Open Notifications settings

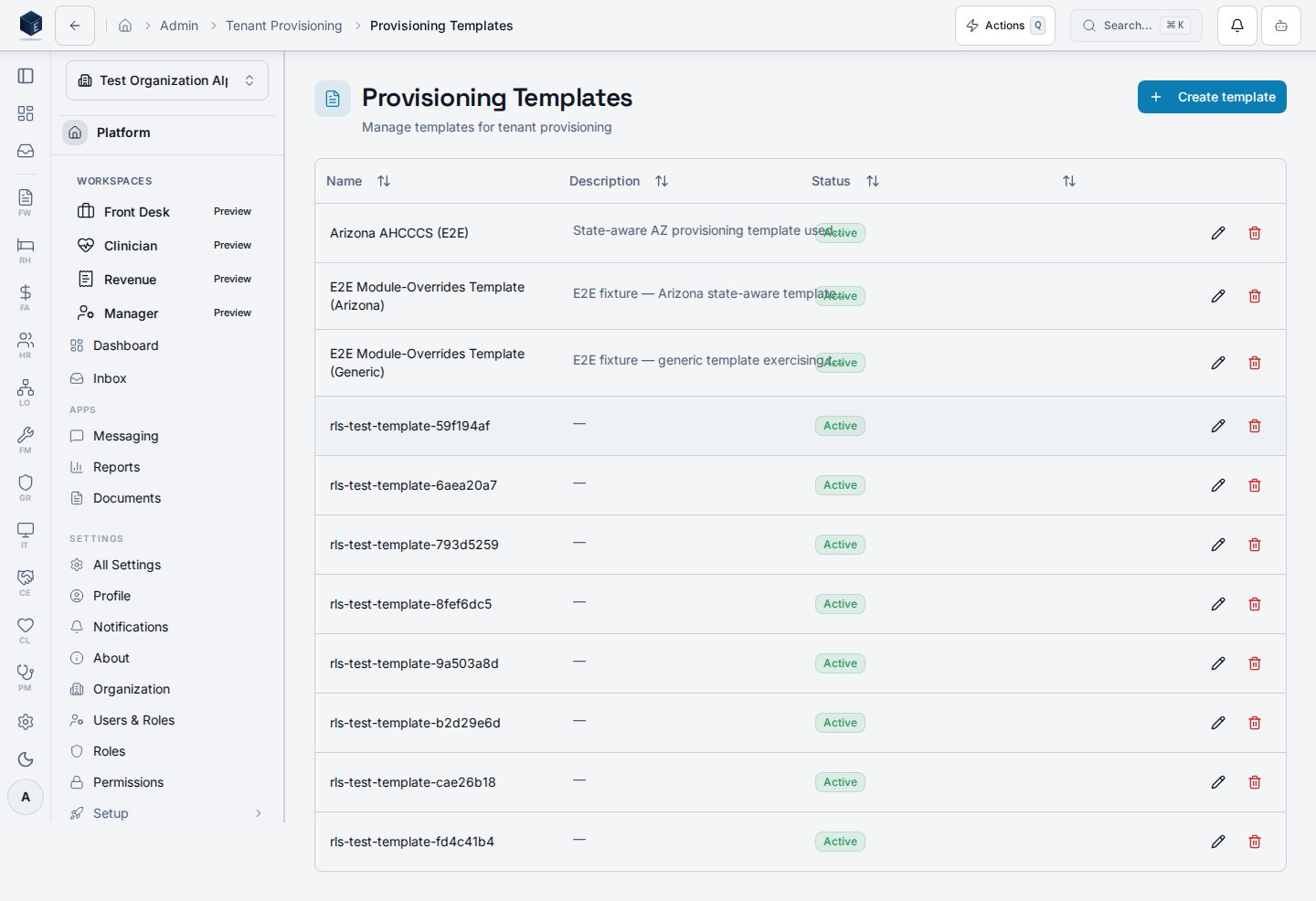(x=167, y=627)
